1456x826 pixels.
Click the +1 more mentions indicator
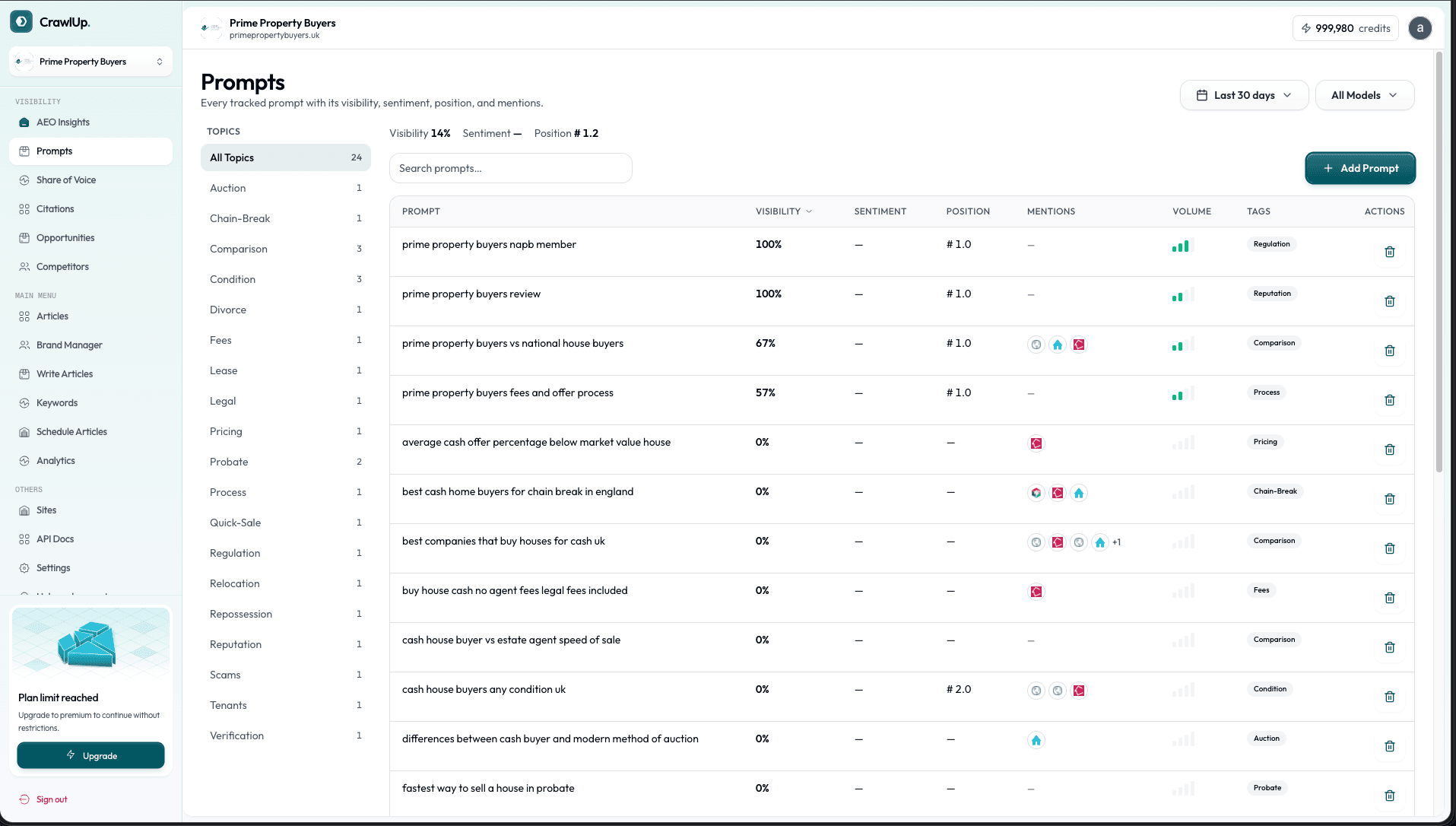click(1116, 542)
